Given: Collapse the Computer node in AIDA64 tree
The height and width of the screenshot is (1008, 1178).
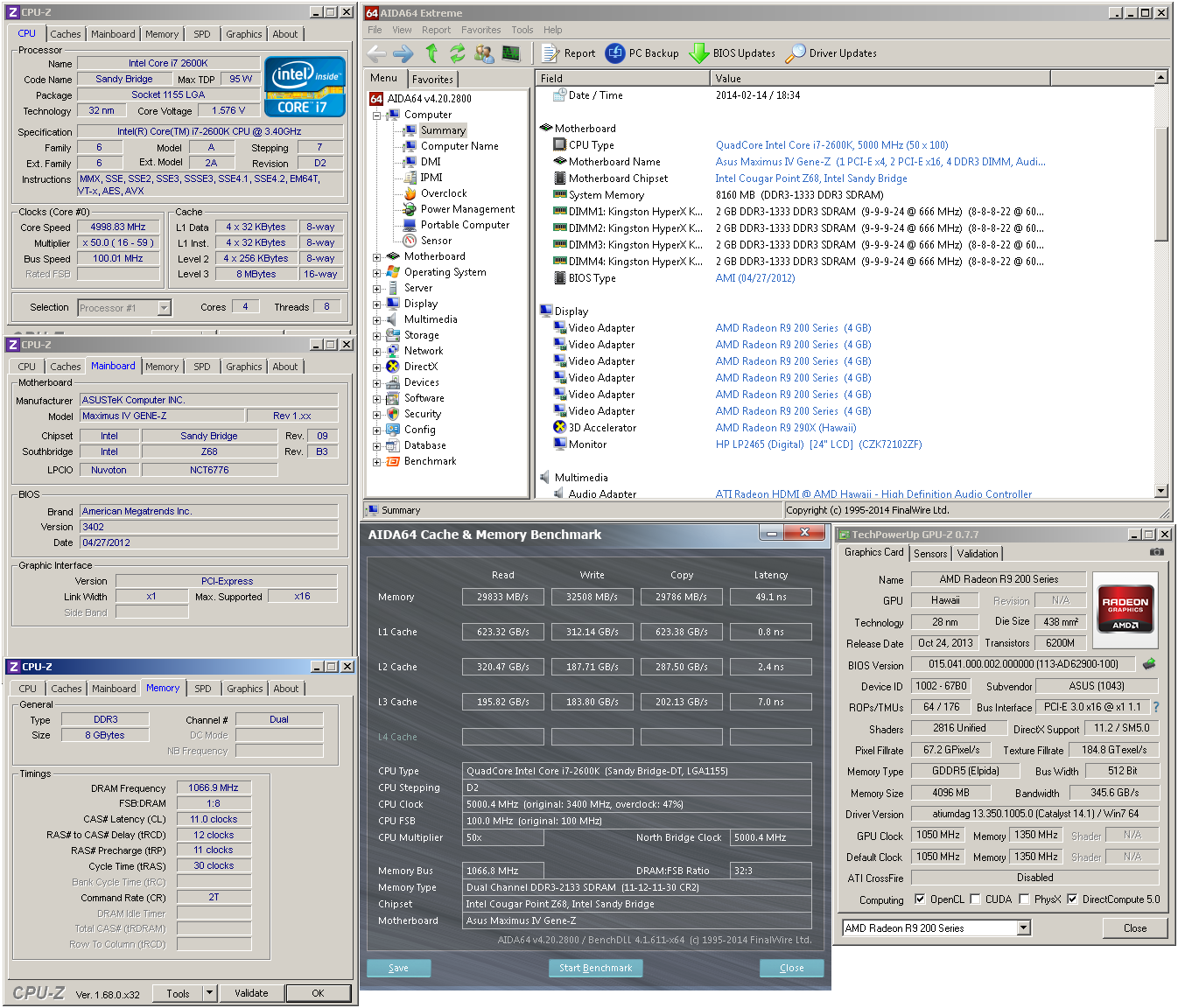Looking at the screenshot, I should point(376,115).
